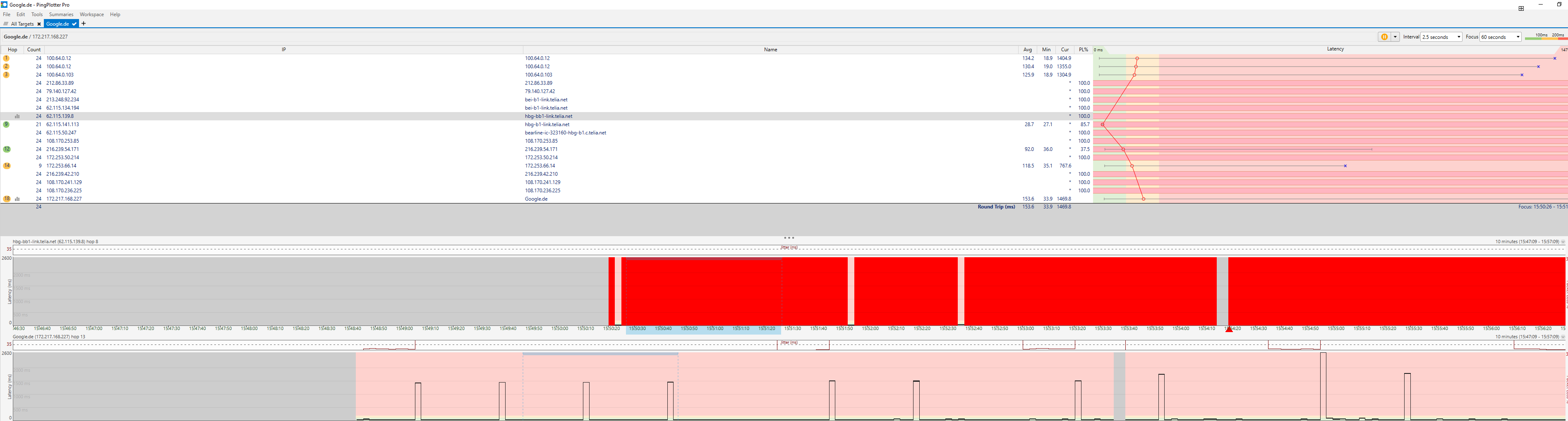The image size is (1568, 421).
Task: Click the IP column header
Action: point(284,50)
